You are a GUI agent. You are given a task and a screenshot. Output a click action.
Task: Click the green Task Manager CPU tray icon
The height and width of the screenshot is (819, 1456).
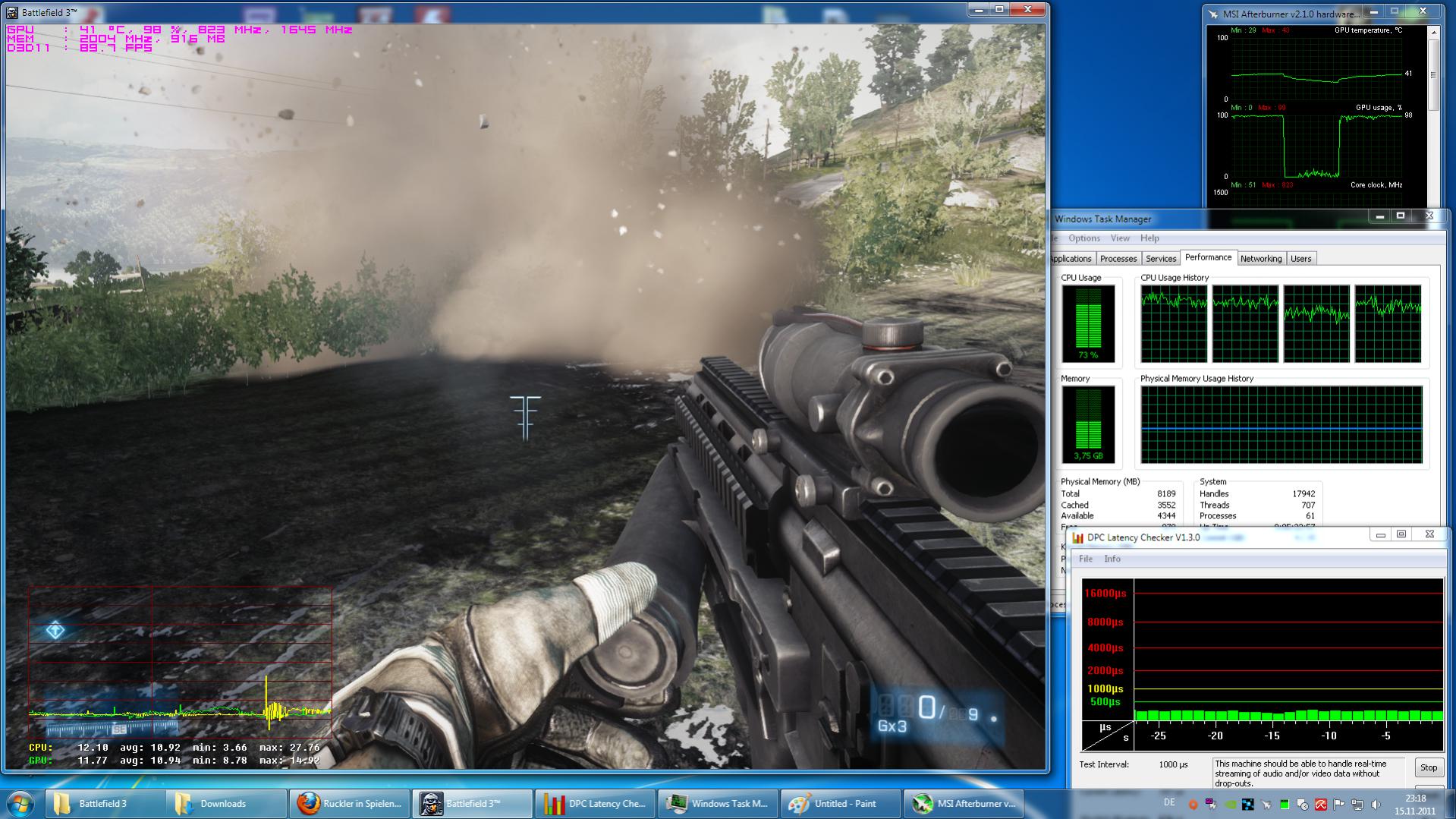1285,805
